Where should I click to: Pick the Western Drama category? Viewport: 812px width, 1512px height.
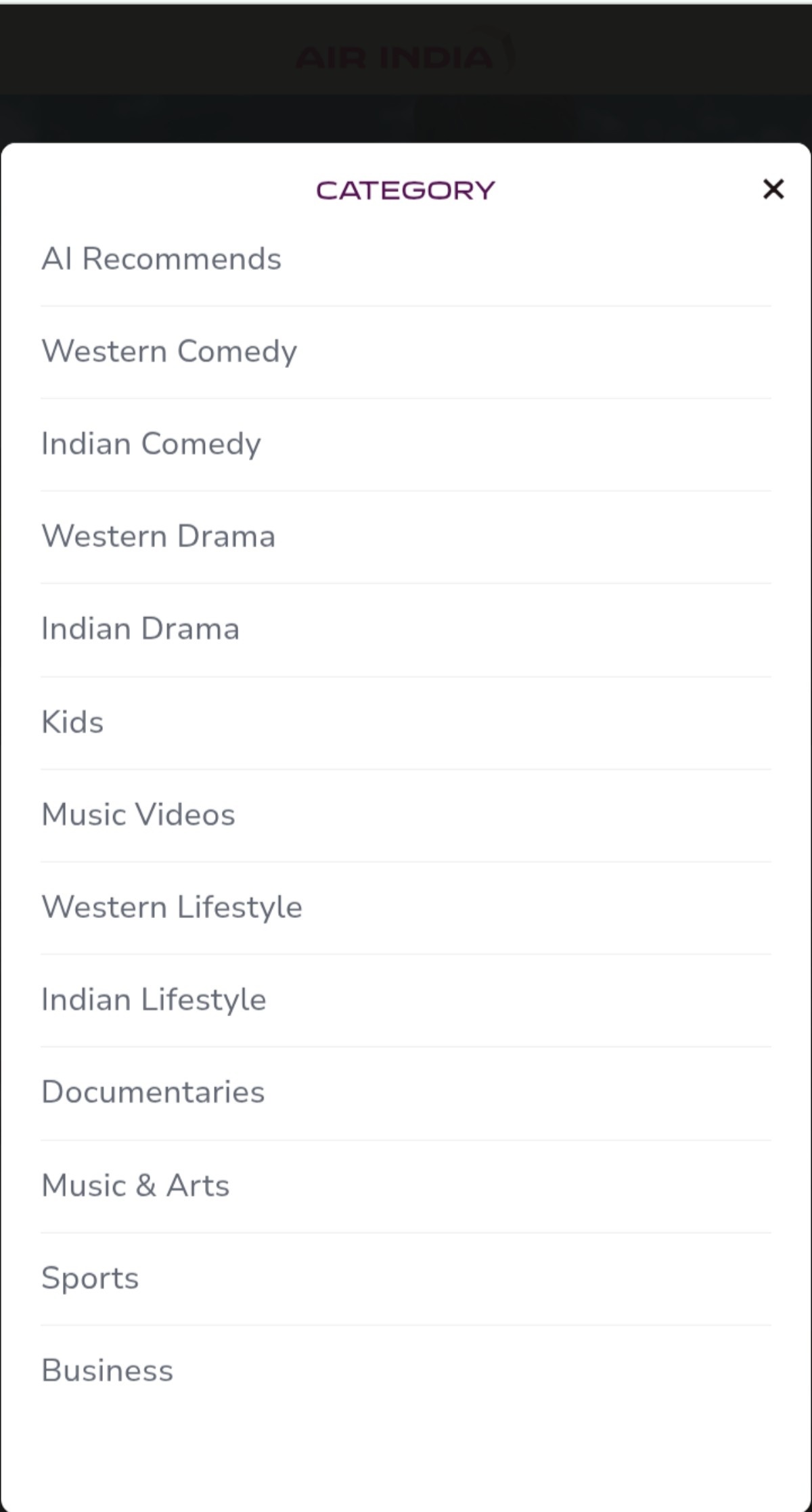[x=158, y=536]
